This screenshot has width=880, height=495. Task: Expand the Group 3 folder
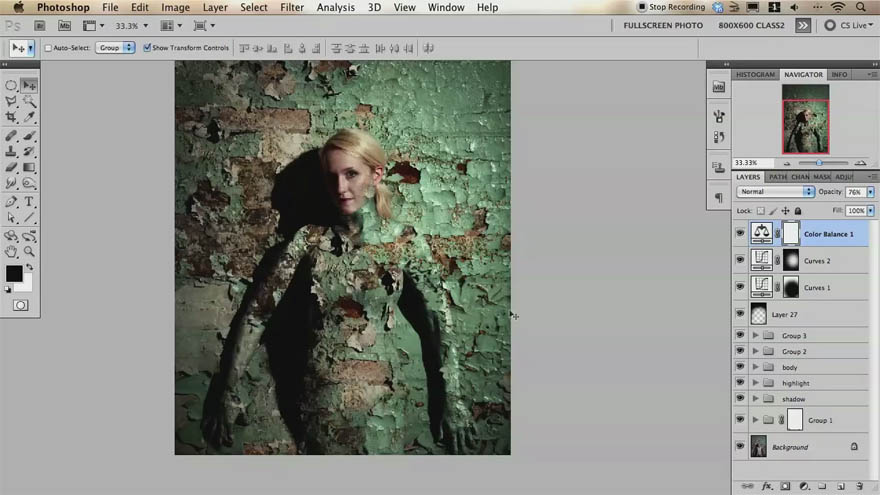pyautogui.click(x=755, y=335)
